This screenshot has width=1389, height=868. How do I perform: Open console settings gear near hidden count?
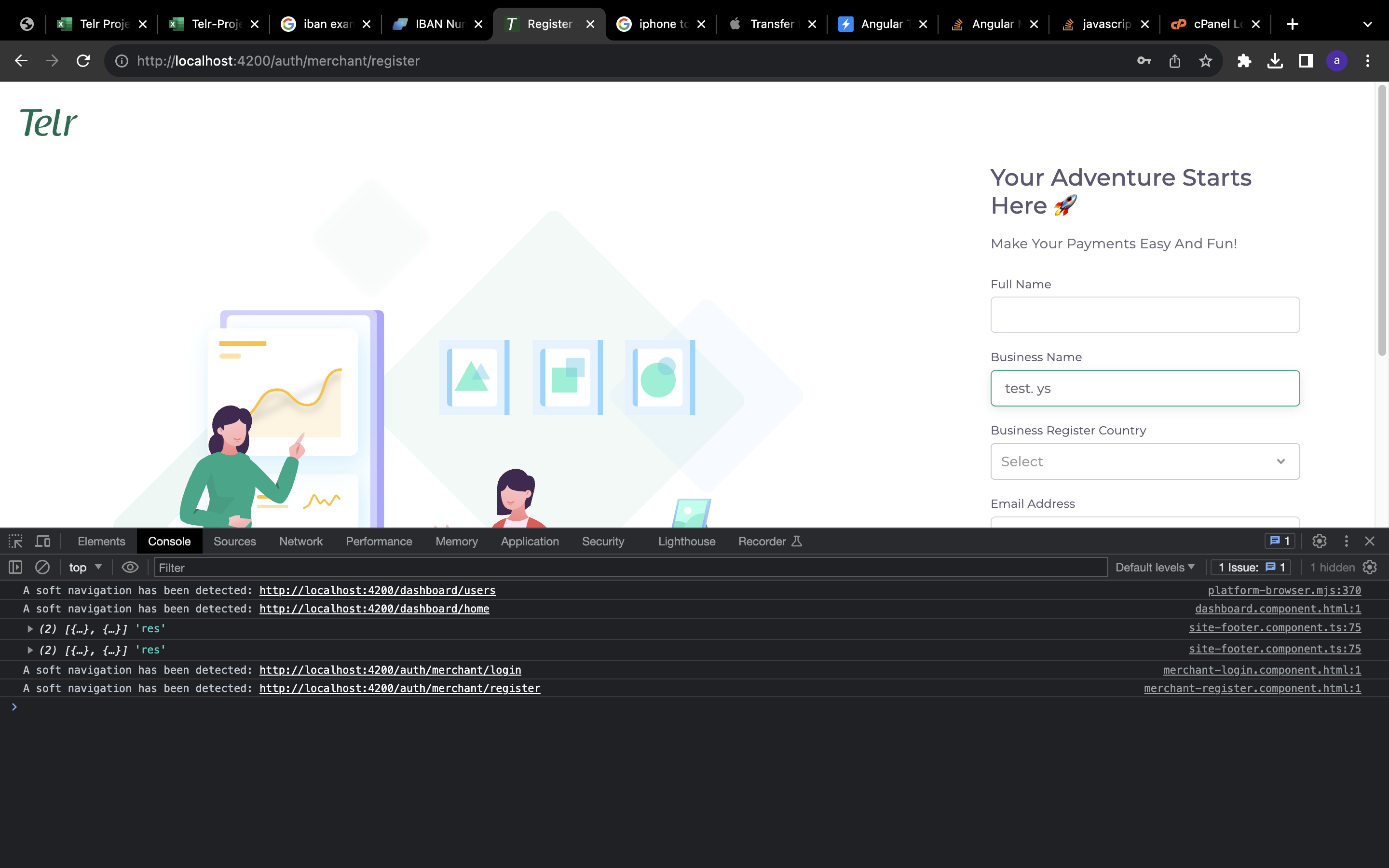coord(1370,567)
